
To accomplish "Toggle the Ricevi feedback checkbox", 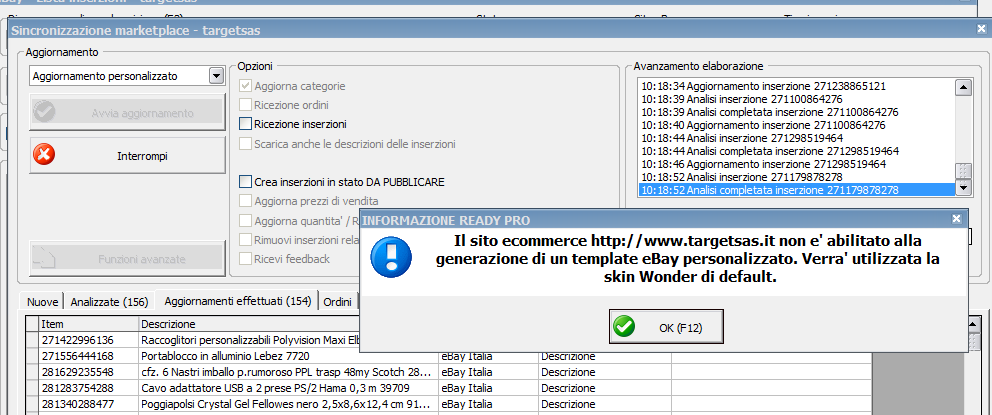I will pyautogui.click(x=245, y=259).
